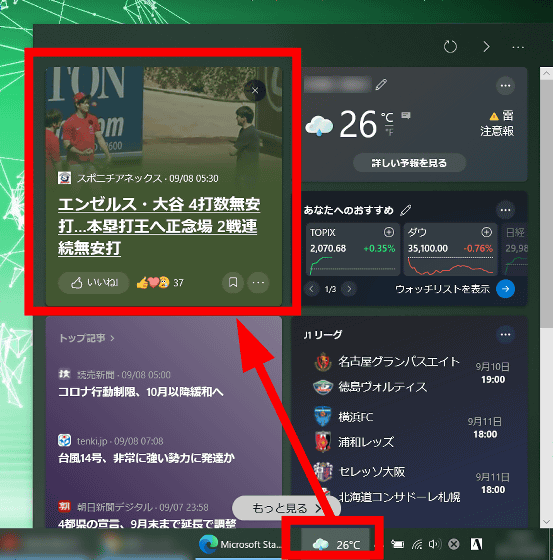Open next page arrow in panel header

click(x=486, y=47)
